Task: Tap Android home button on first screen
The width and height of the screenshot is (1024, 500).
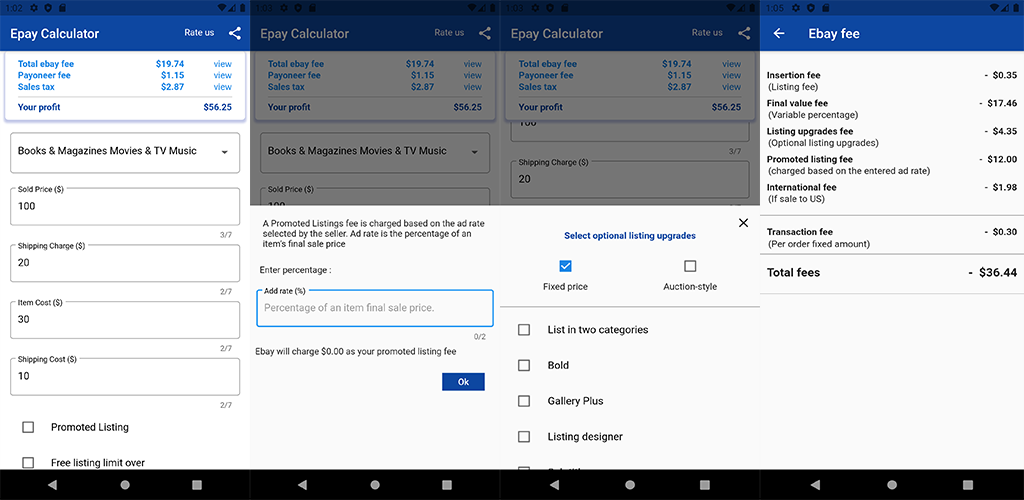Action: 125,485
